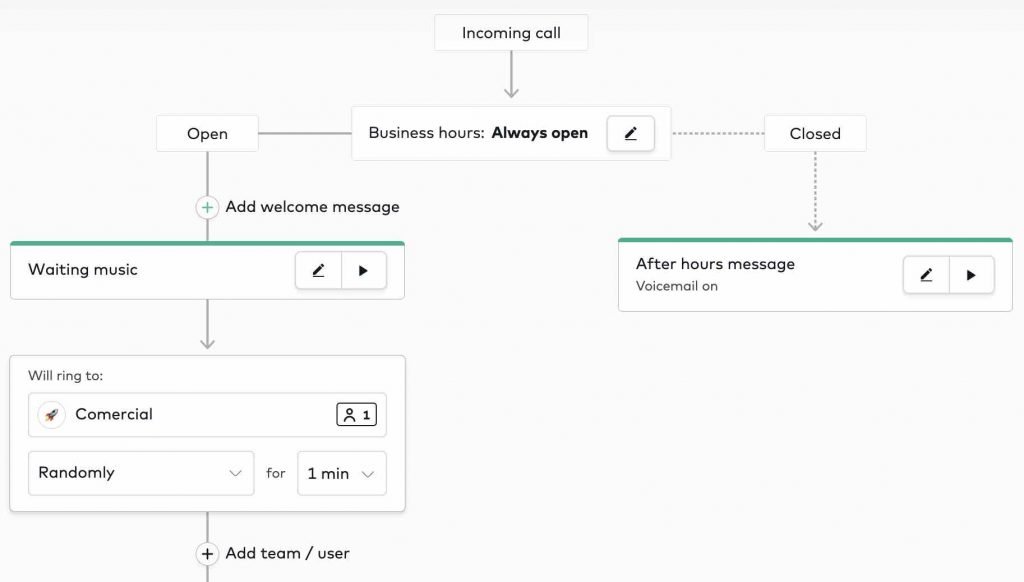This screenshot has width=1024, height=582.
Task: Click Add welcome message
Action: (313, 207)
